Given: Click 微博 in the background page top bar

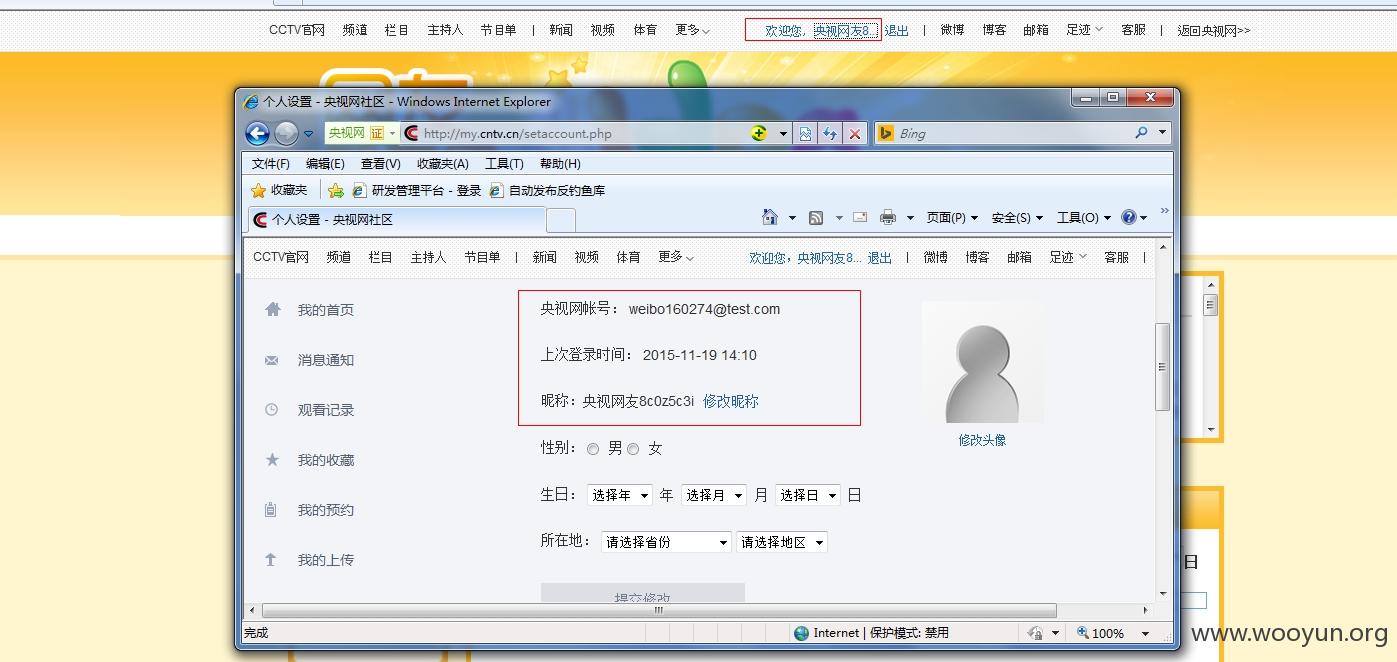Looking at the screenshot, I should pos(952,30).
